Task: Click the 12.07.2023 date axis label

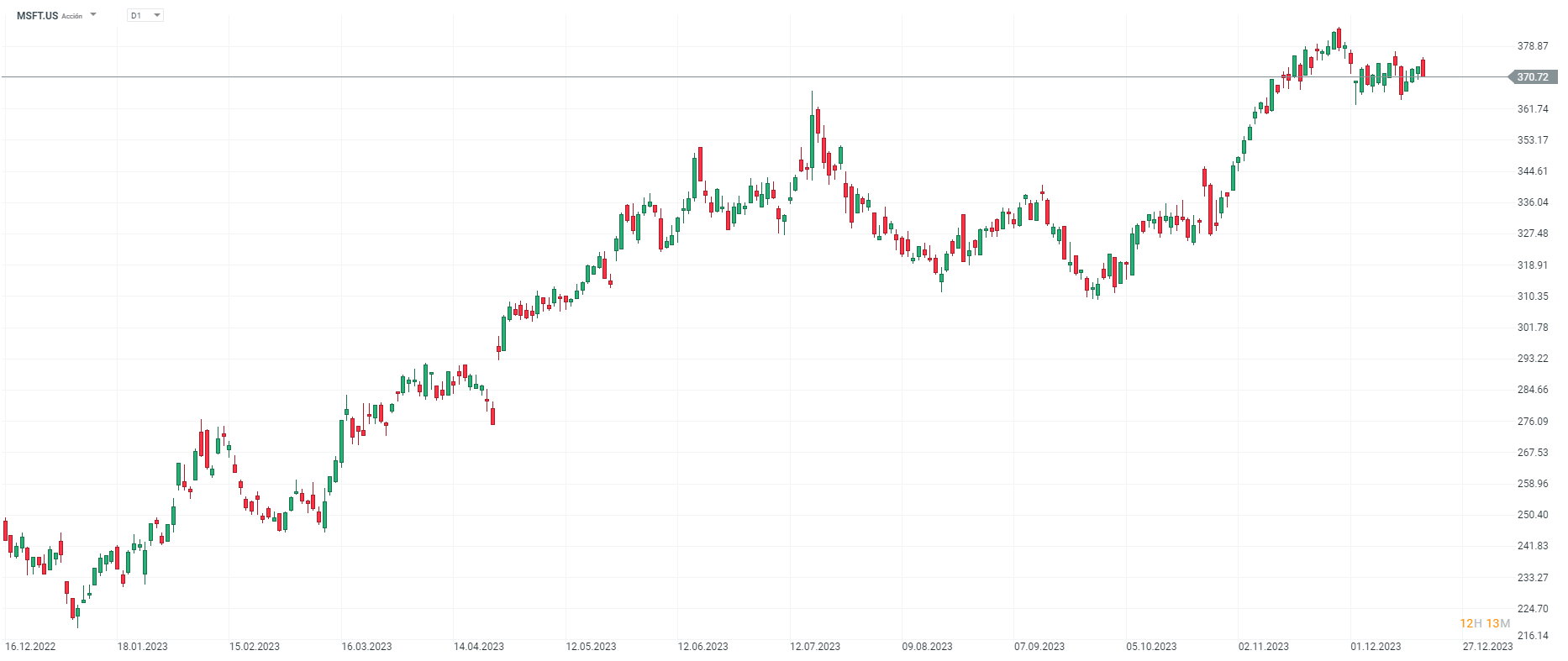Action: click(x=815, y=647)
